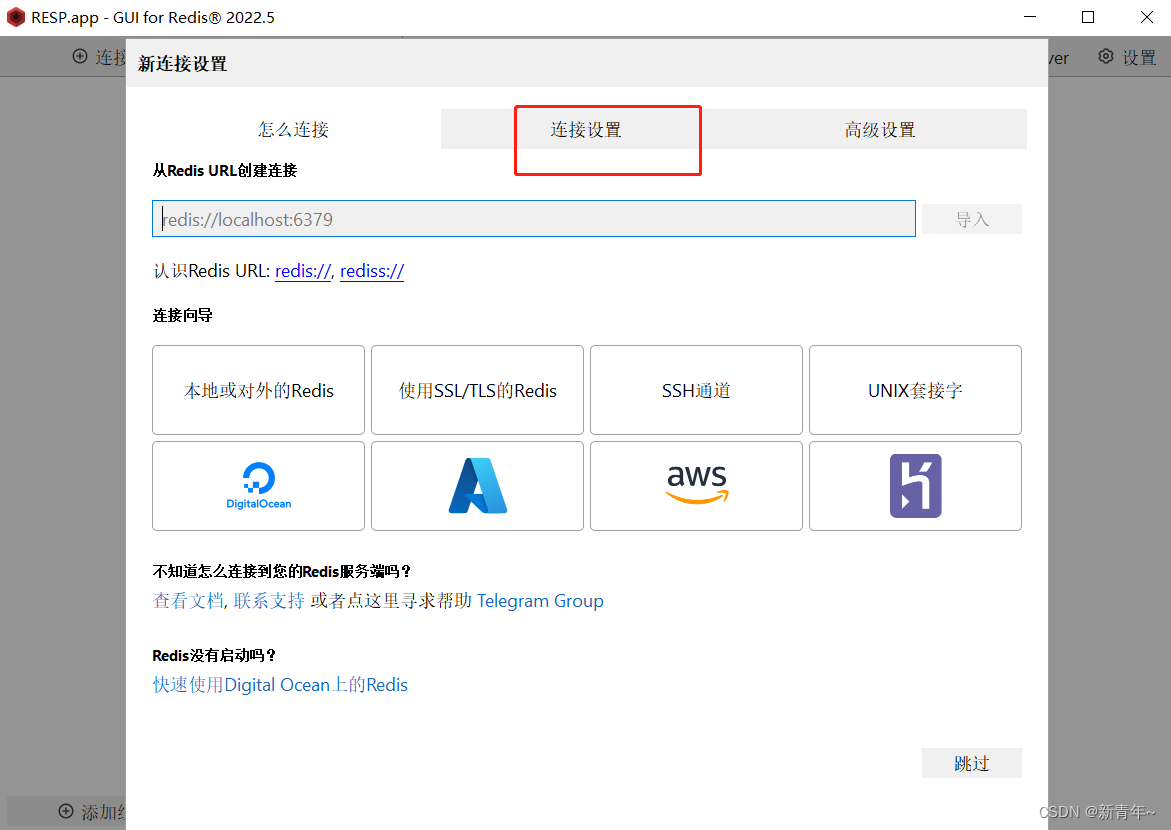This screenshot has height=830, width=1171.
Task: Switch to the 怎么连接 tab
Action: point(292,128)
